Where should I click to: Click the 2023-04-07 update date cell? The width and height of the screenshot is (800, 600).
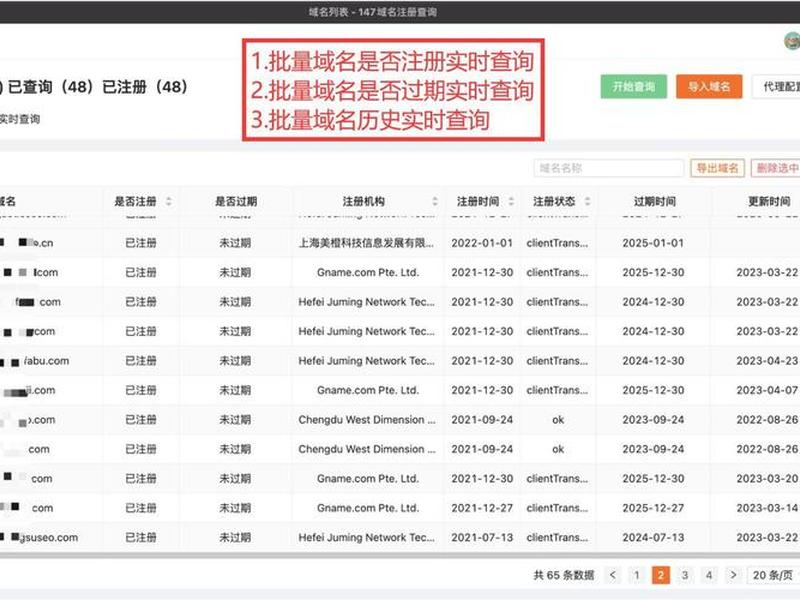click(x=767, y=390)
